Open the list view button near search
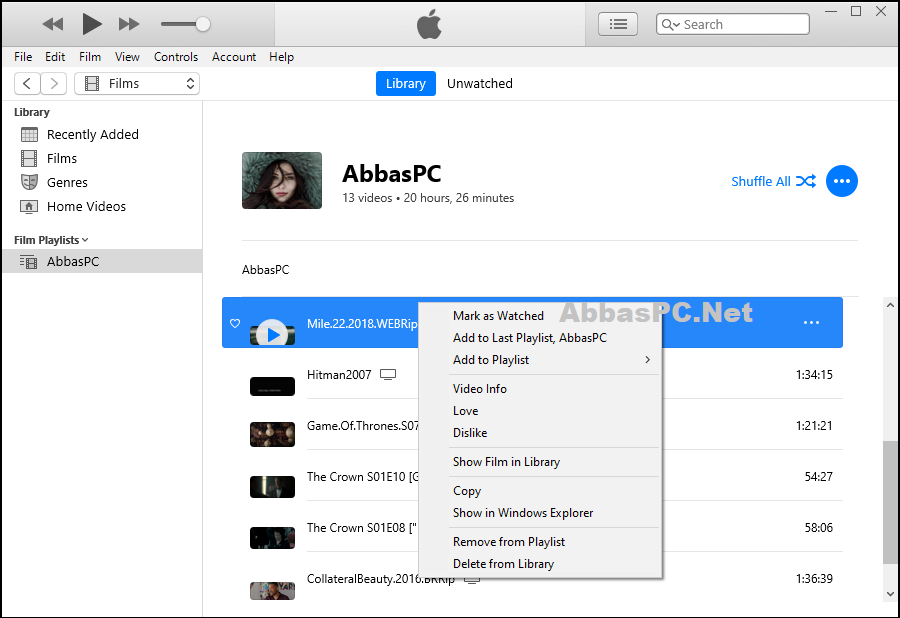This screenshot has height=618, width=900. [x=618, y=24]
